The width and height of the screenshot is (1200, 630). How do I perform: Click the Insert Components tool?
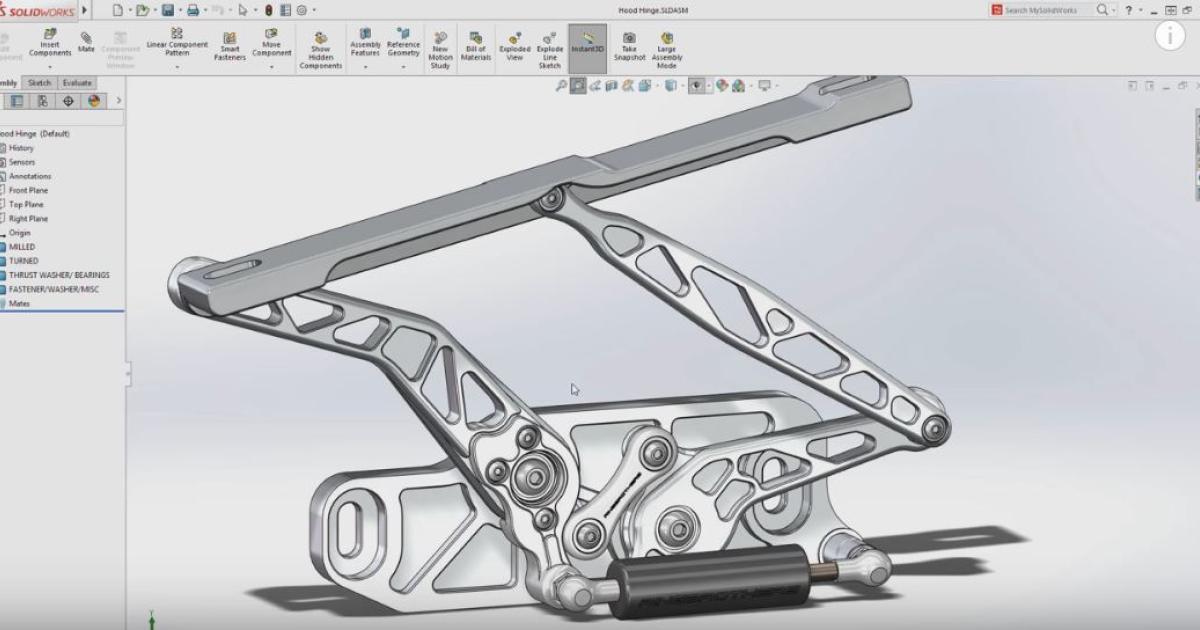[x=50, y=43]
